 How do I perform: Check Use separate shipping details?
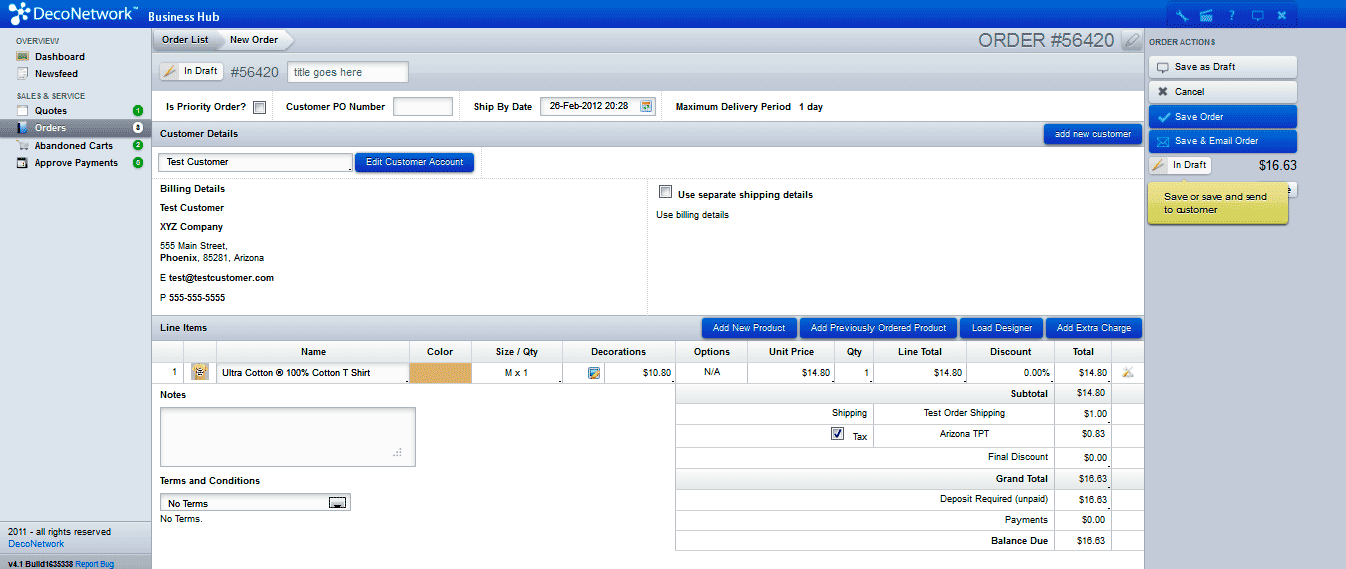(665, 193)
